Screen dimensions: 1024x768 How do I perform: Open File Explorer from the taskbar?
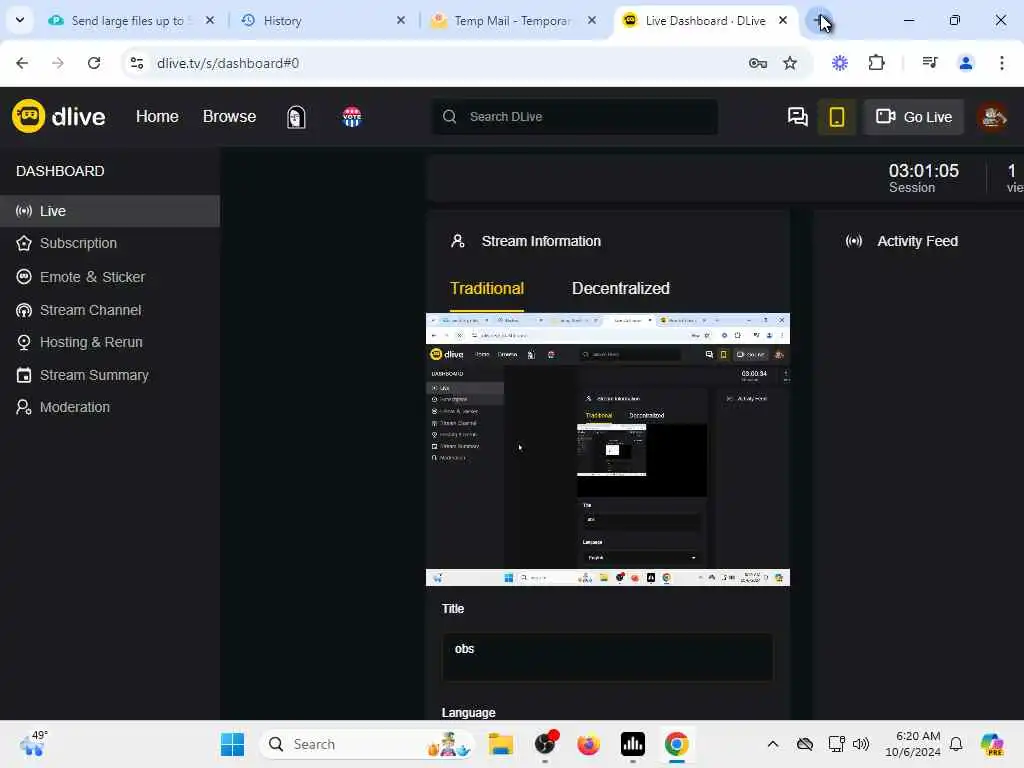coord(500,744)
